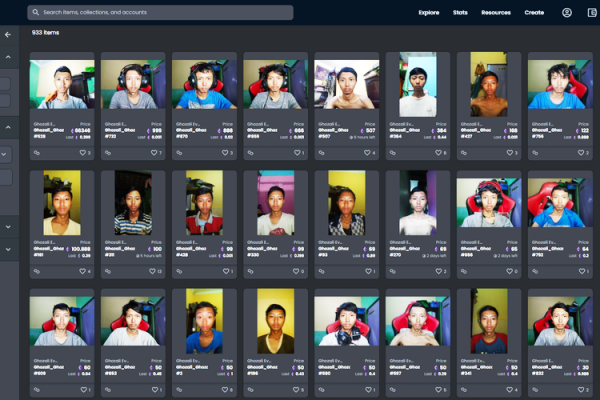Screen dimensions: 600x400
Task: Click the link icon on item #507
Action: [322, 153]
